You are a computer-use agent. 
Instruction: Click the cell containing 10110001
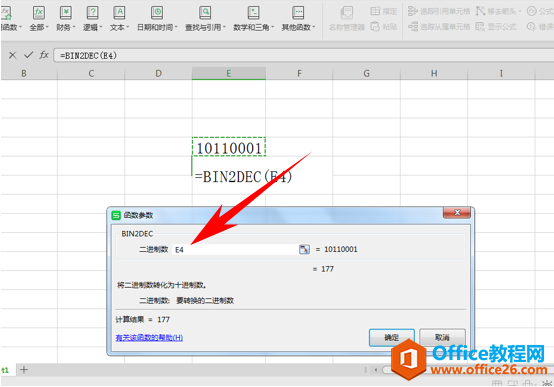tap(229, 147)
